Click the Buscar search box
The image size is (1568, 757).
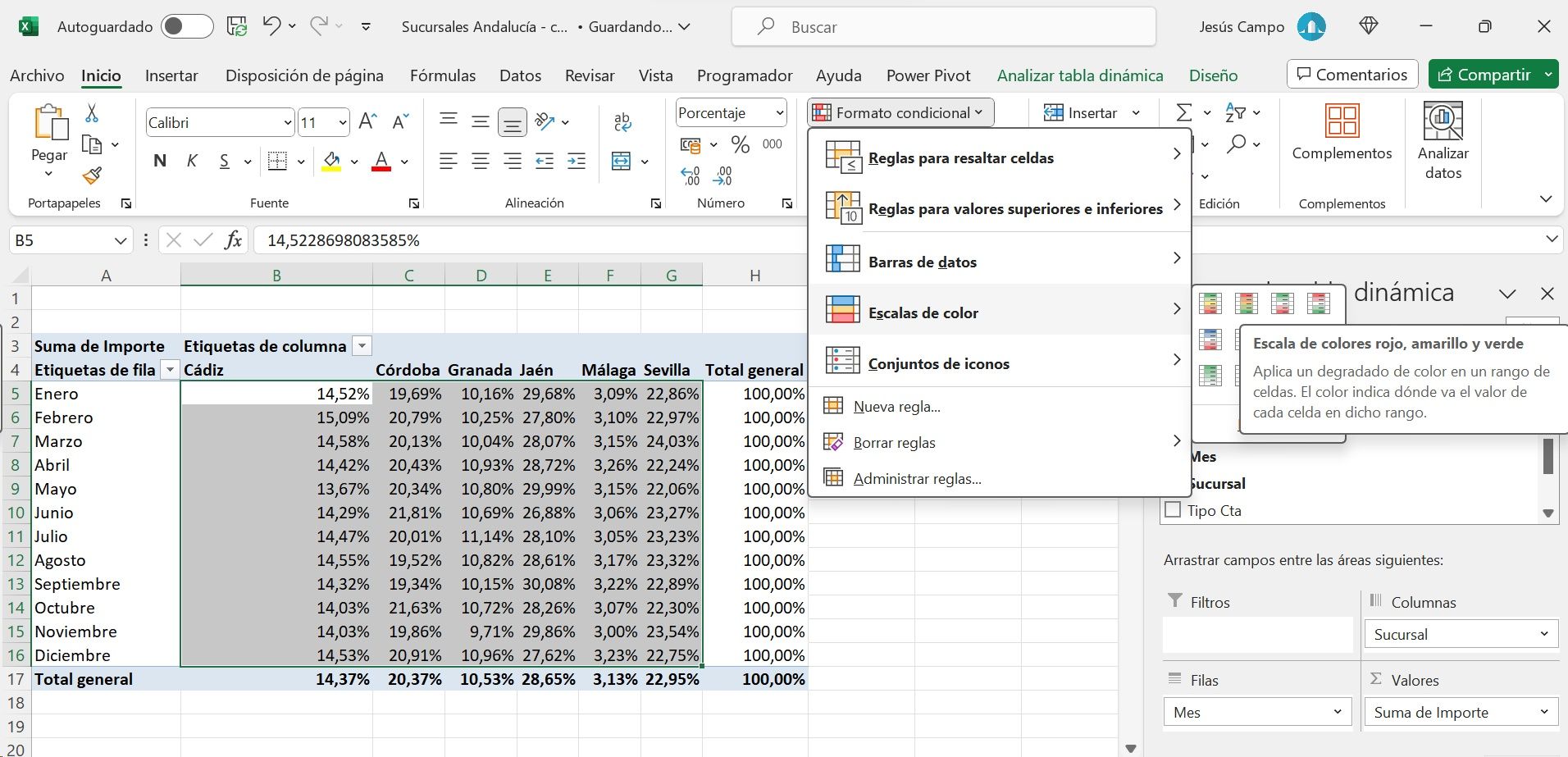943,27
